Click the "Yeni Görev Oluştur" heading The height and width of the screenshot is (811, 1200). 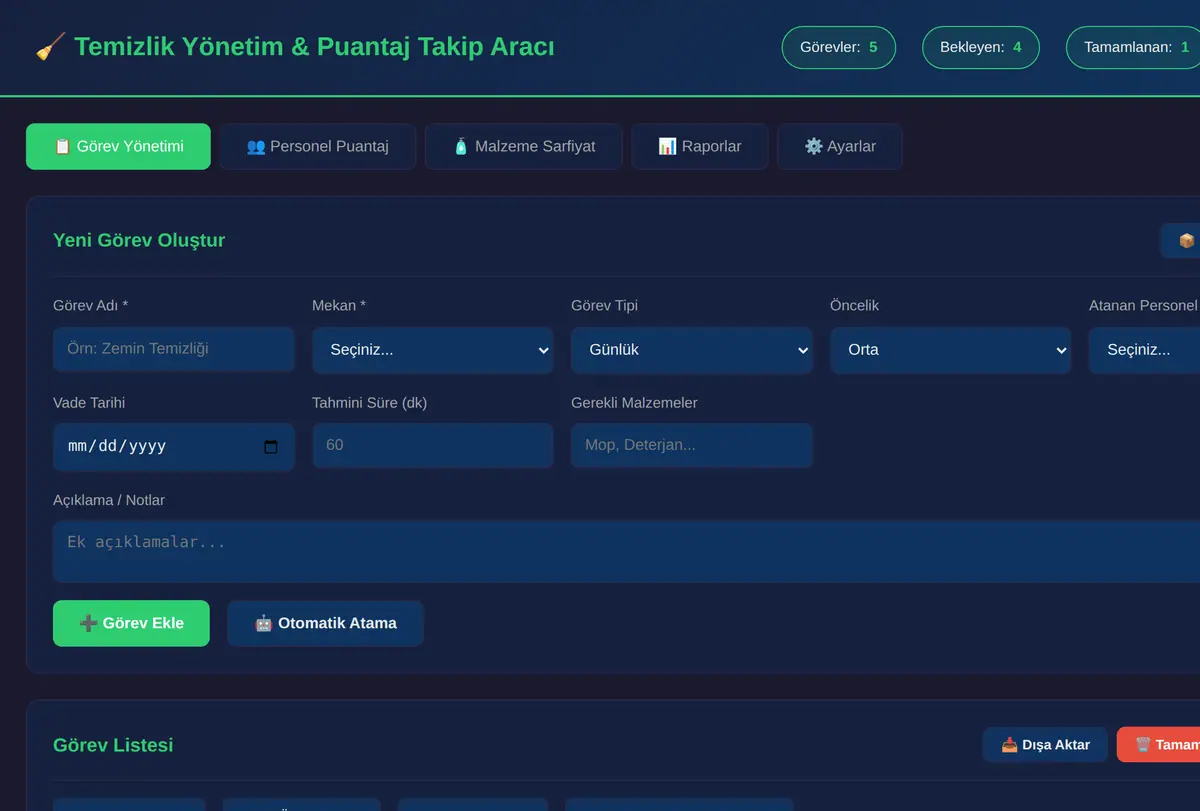(139, 240)
